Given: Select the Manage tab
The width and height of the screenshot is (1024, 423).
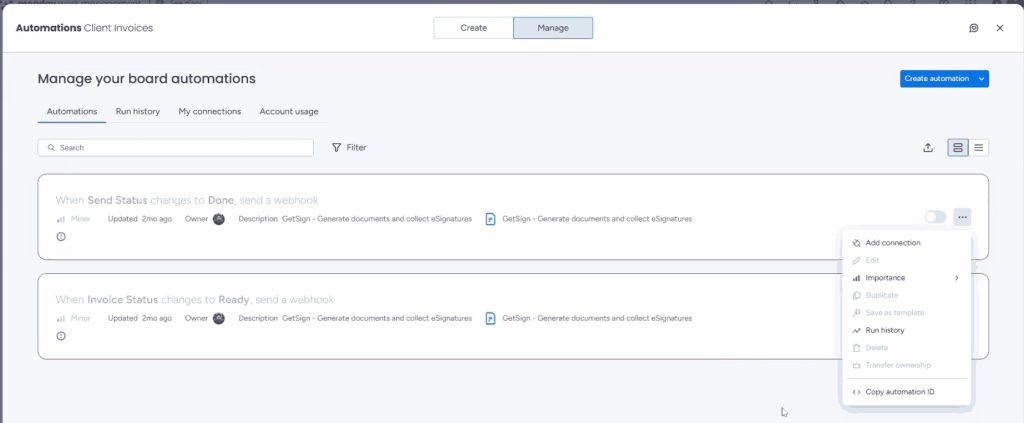Looking at the screenshot, I should (x=553, y=28).
